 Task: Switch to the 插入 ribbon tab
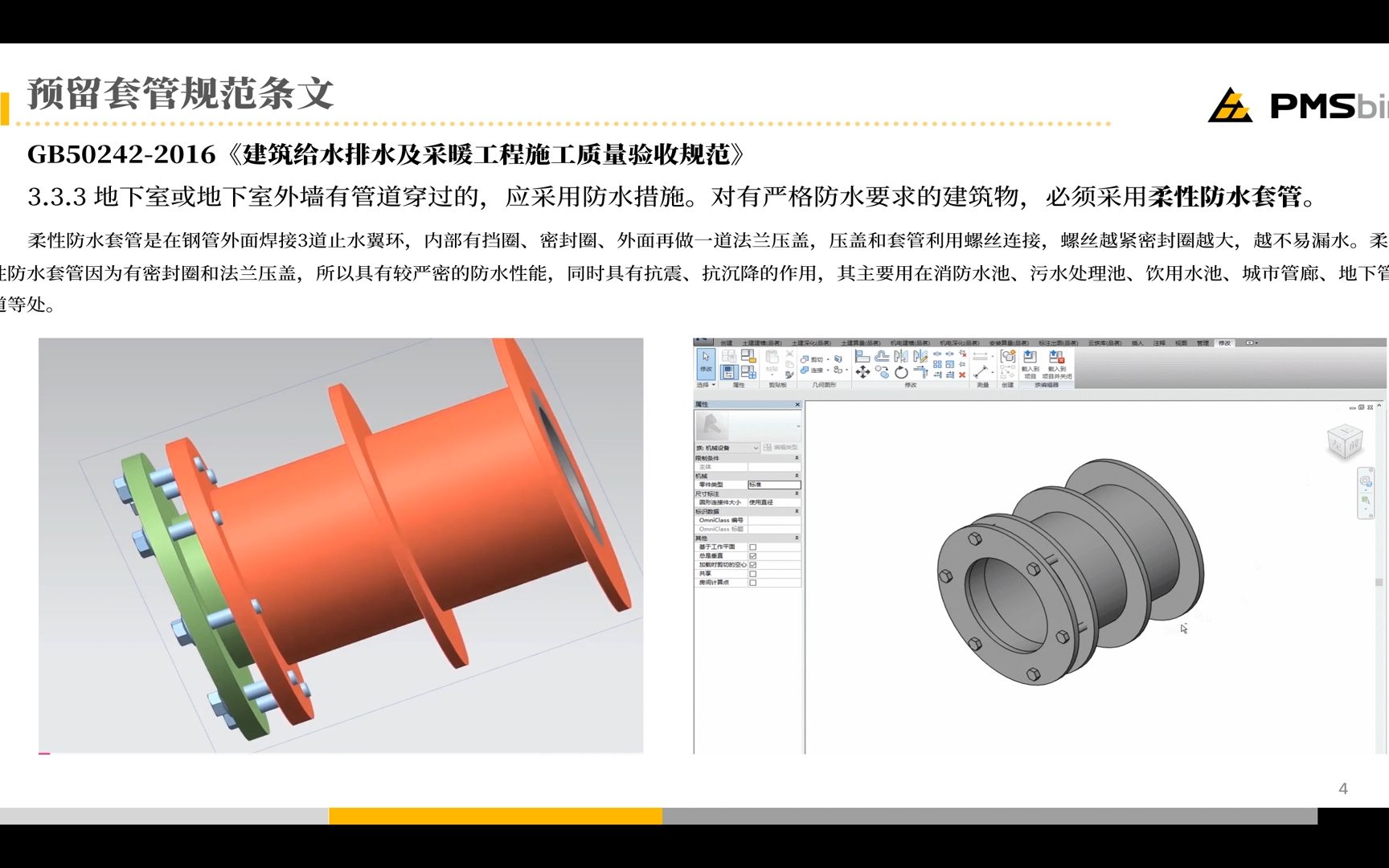pos(1137,343)
